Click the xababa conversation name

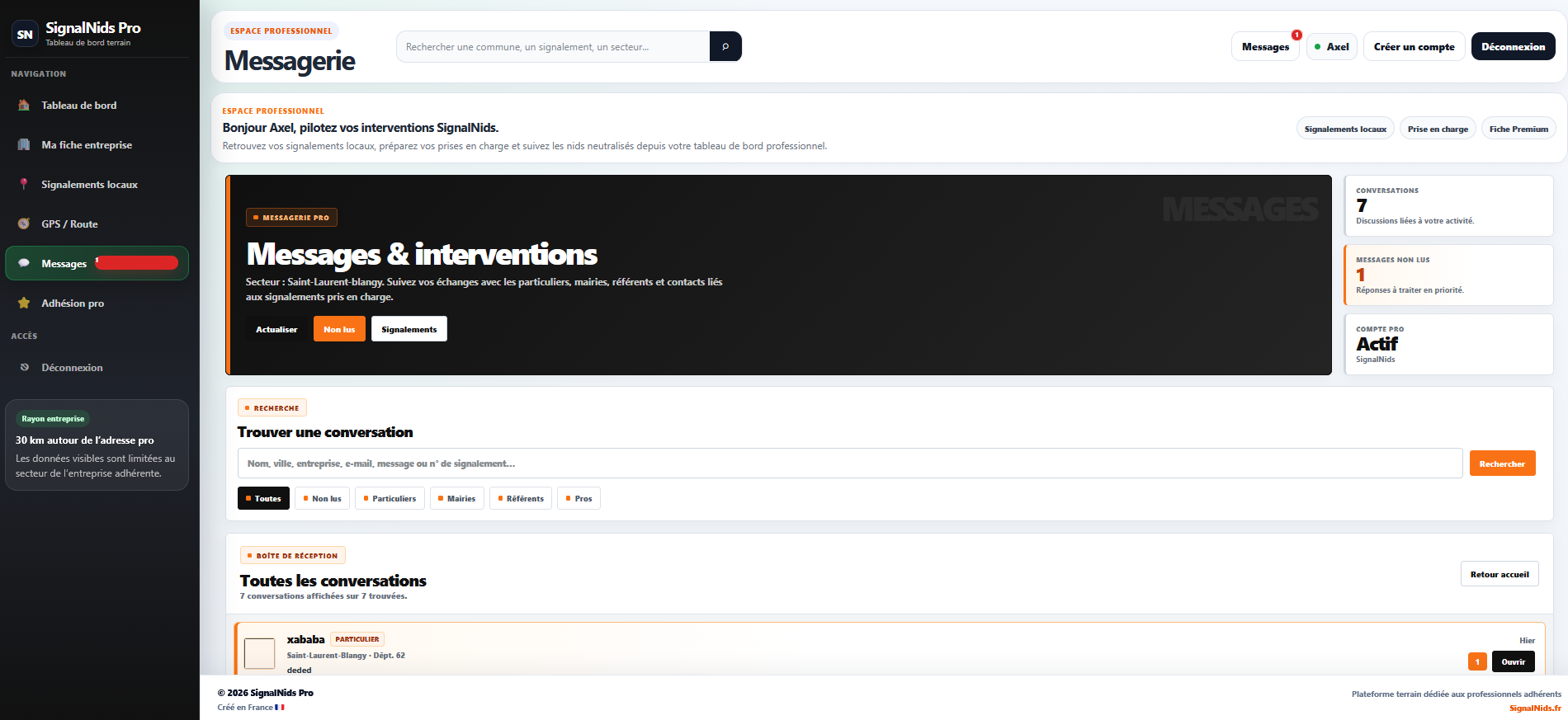(x=305, y=639)
